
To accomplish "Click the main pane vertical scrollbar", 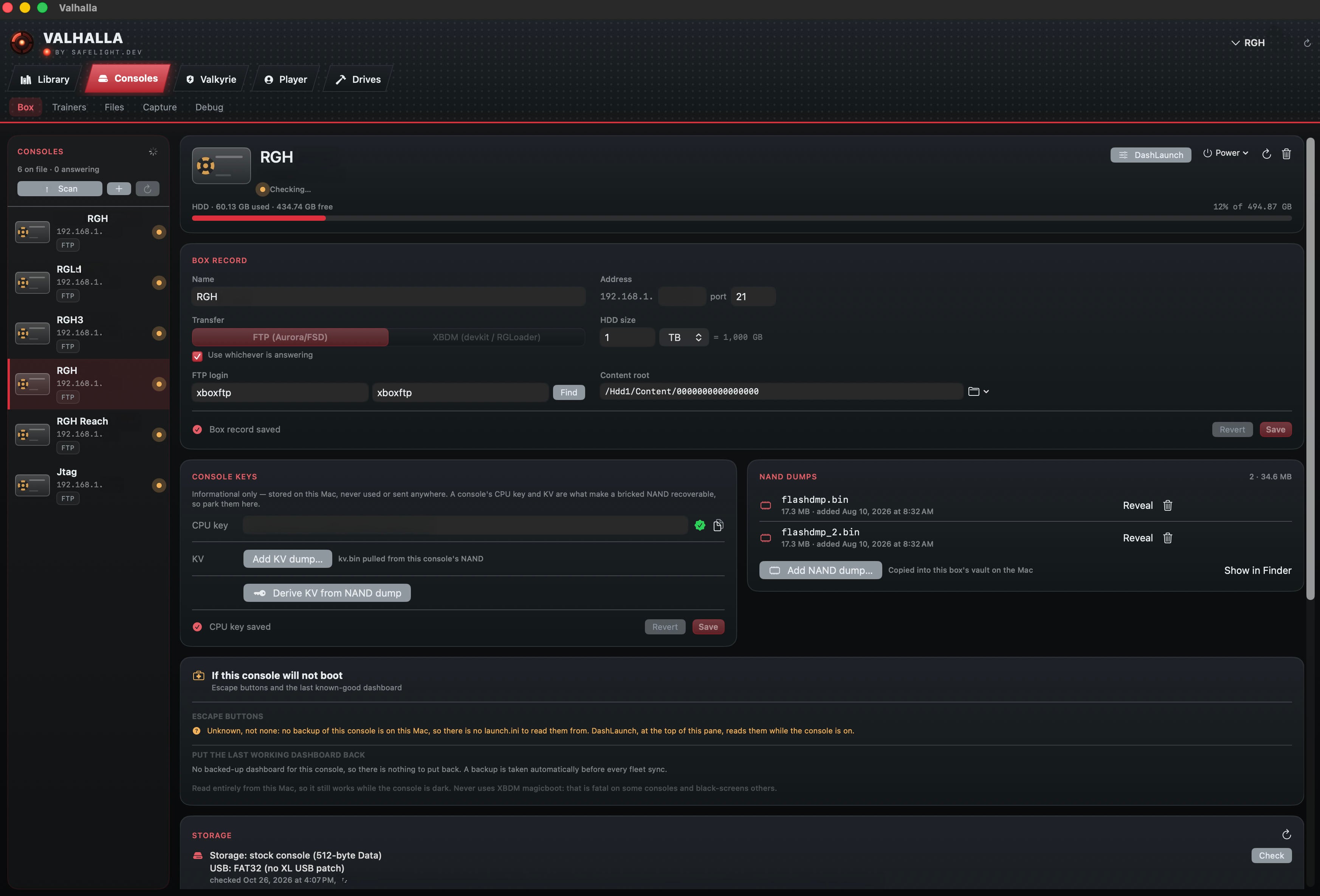I will tap(1310, 369).
